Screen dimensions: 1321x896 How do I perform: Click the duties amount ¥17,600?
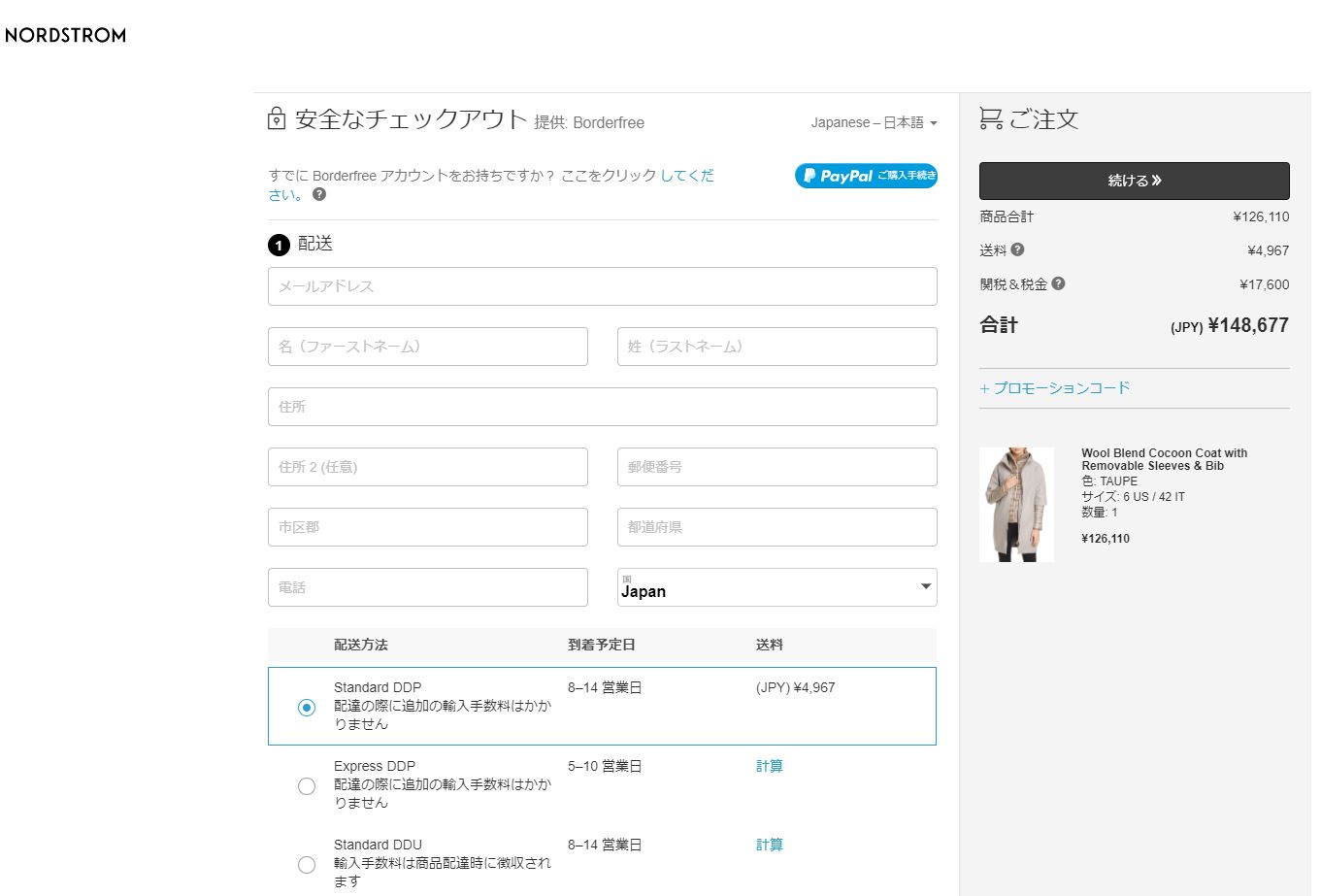coord(1264,284)
